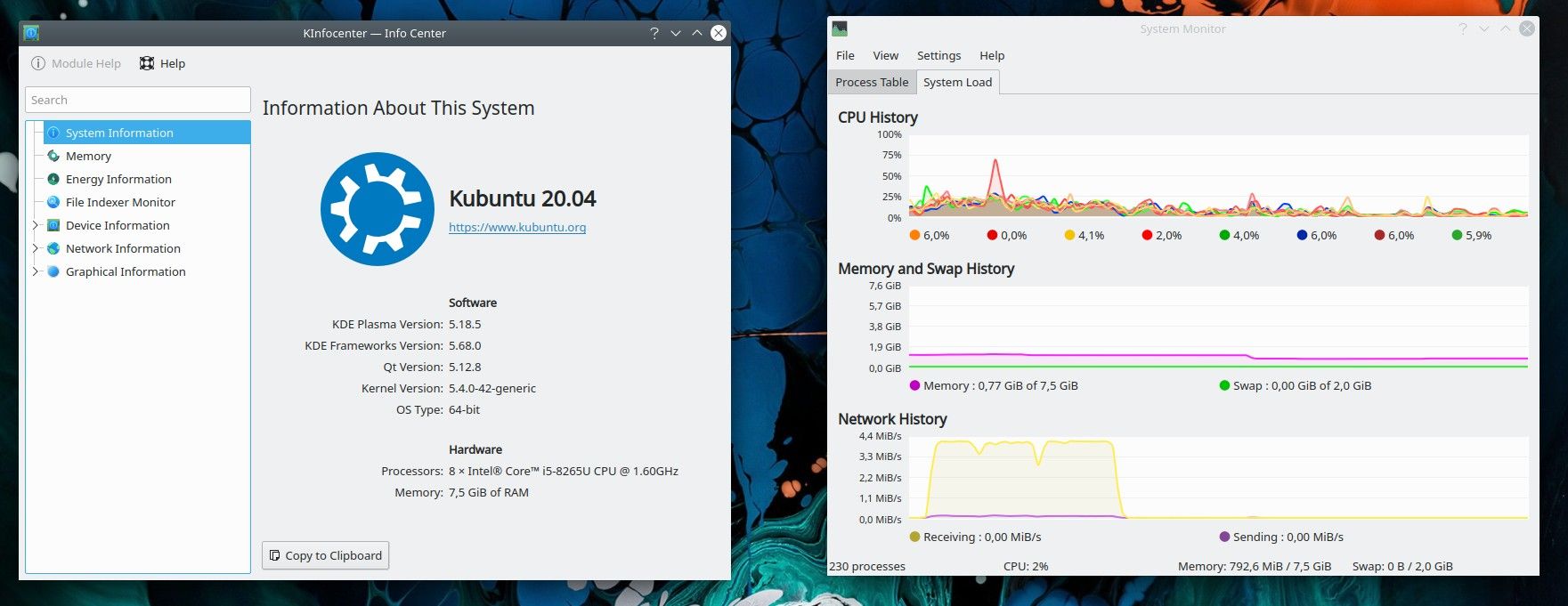The image size is (1568, 606).
Task: Click the orange CPU legend swatch for 6,0%
Action: tap(914, 235)
